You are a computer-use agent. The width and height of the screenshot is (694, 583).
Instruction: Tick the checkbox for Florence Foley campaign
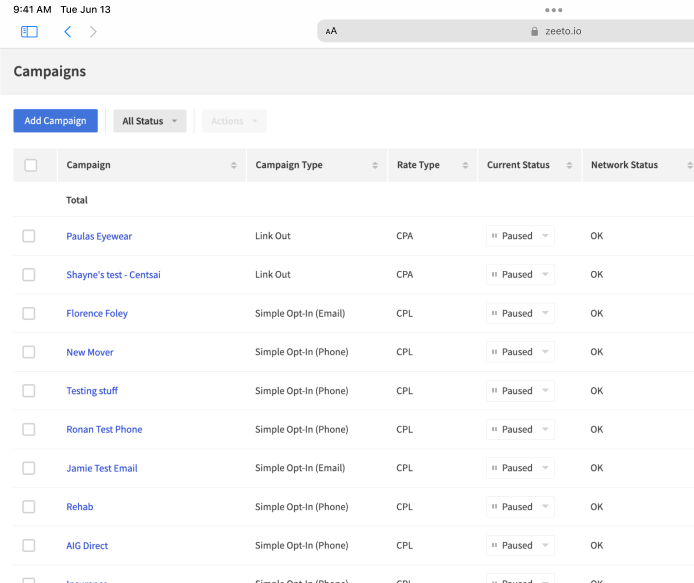[29, 313]
